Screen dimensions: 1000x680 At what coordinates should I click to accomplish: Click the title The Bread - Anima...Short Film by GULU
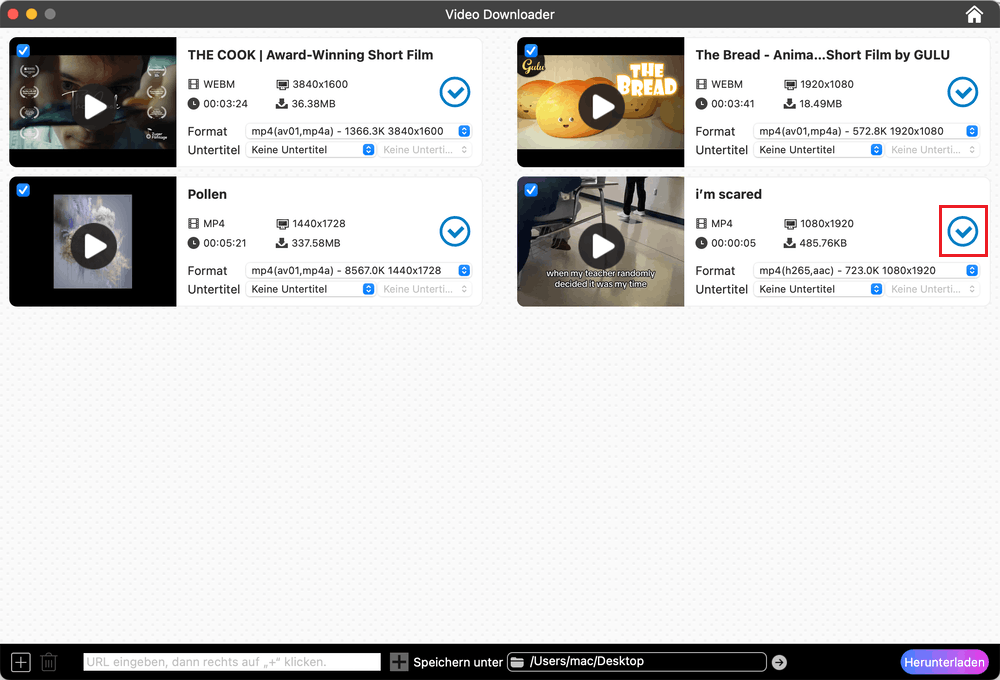(822, 55)
